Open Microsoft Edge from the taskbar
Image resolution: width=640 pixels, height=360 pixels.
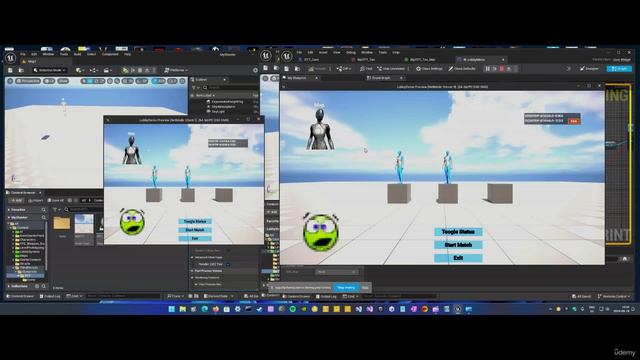(204, 309)
